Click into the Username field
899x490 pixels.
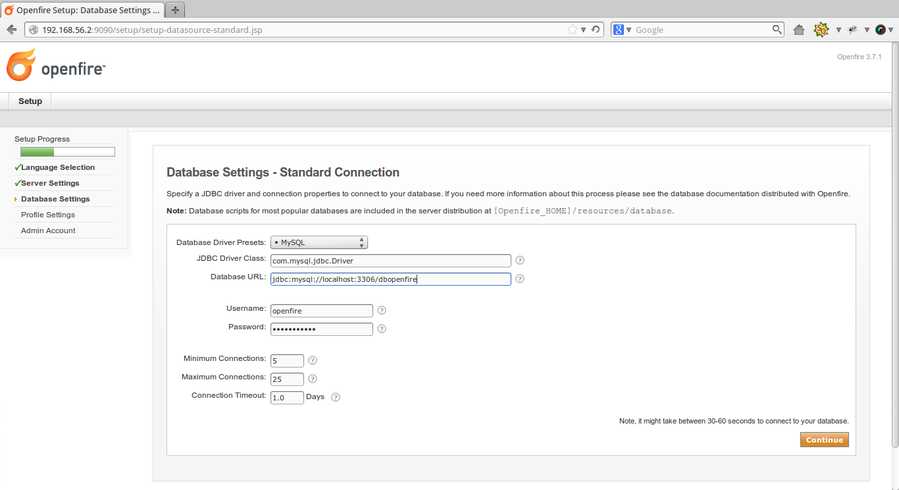(x=322, y=311)
